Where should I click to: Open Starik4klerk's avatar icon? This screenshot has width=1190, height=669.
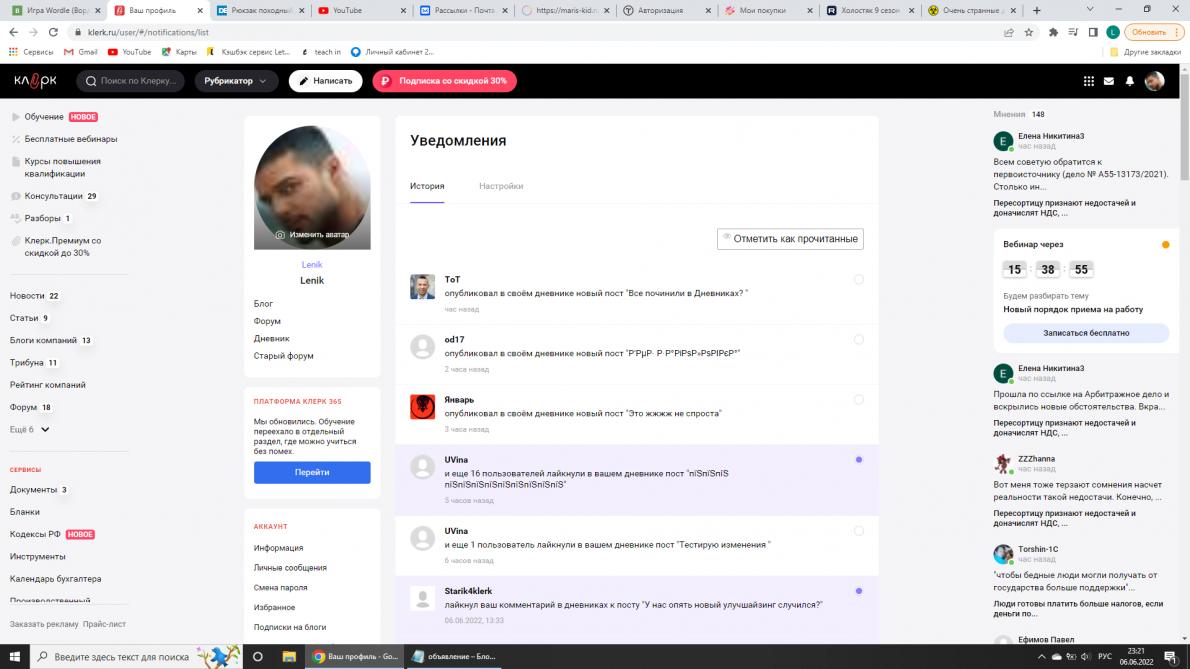click(x=422, y=598)
